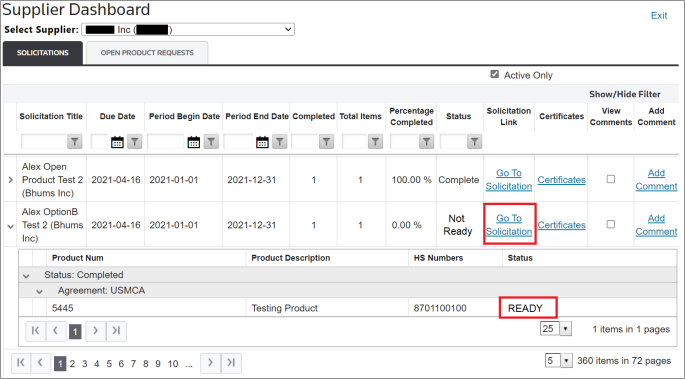Go to last page of solicitations grid

pyautogui.click(x=231, y=363)
